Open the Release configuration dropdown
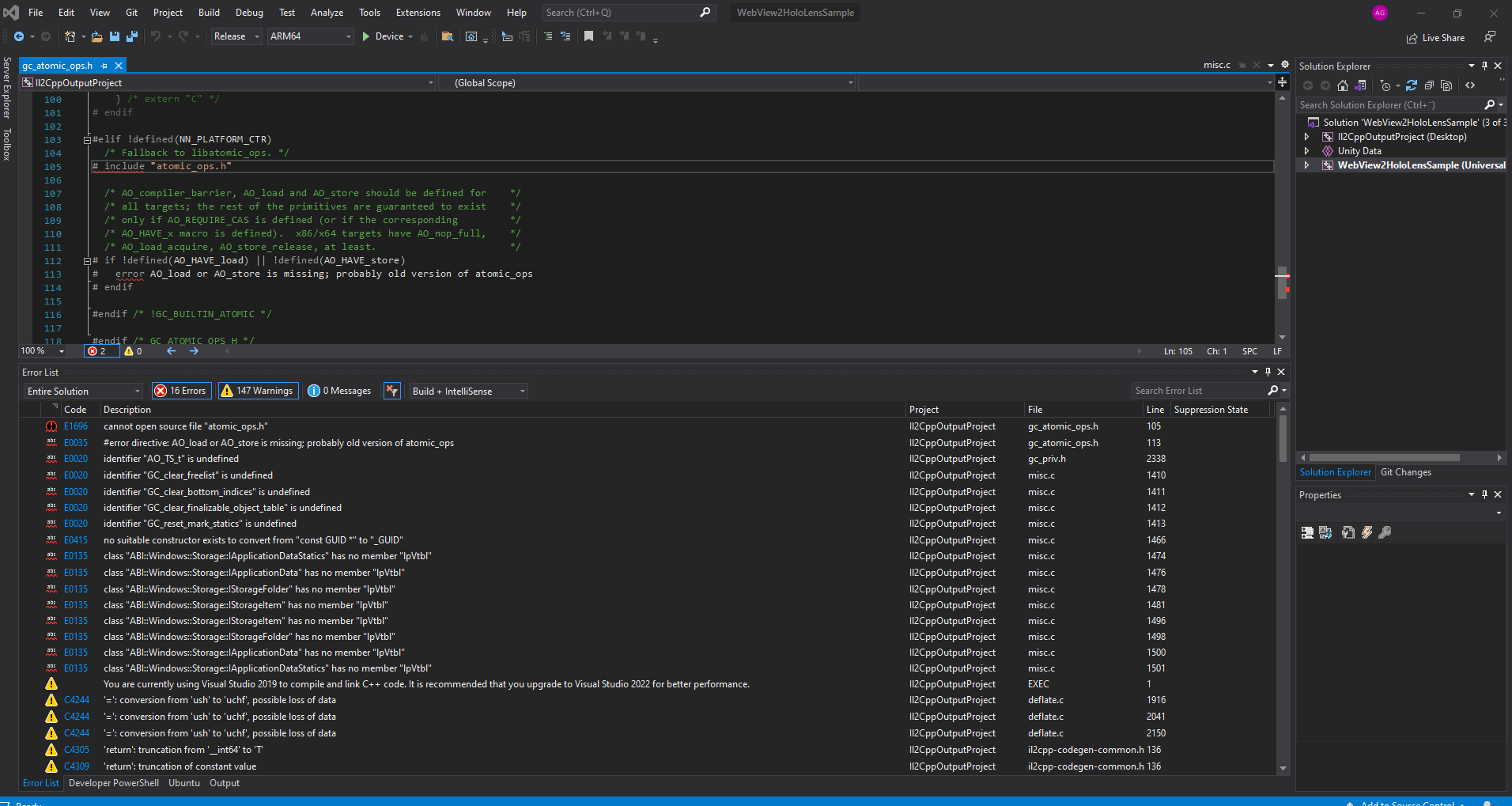Viewport: 1512px width, 806px height. (x=236, y=36)
